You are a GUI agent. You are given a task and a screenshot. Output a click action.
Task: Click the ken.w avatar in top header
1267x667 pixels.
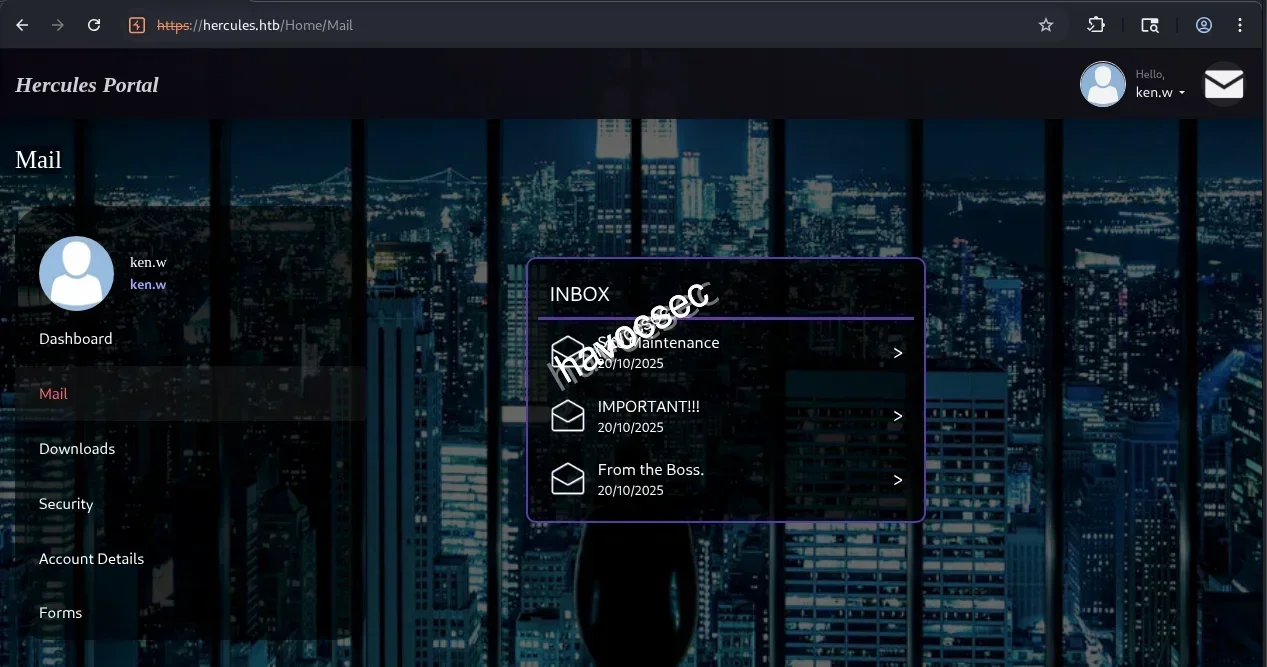tap(1103, 85)
